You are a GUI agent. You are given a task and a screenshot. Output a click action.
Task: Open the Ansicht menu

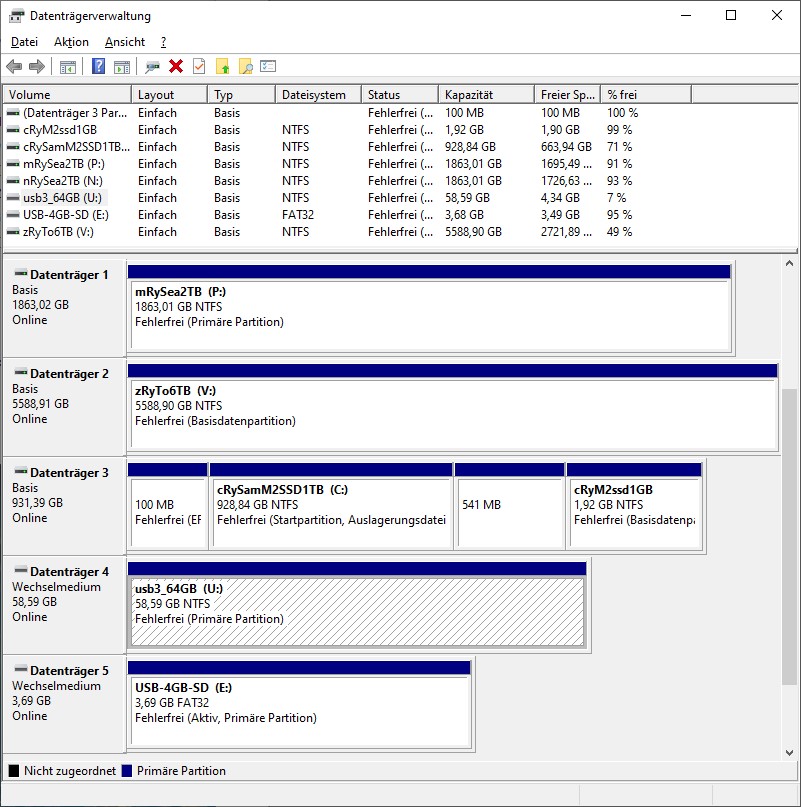point(125,42)
